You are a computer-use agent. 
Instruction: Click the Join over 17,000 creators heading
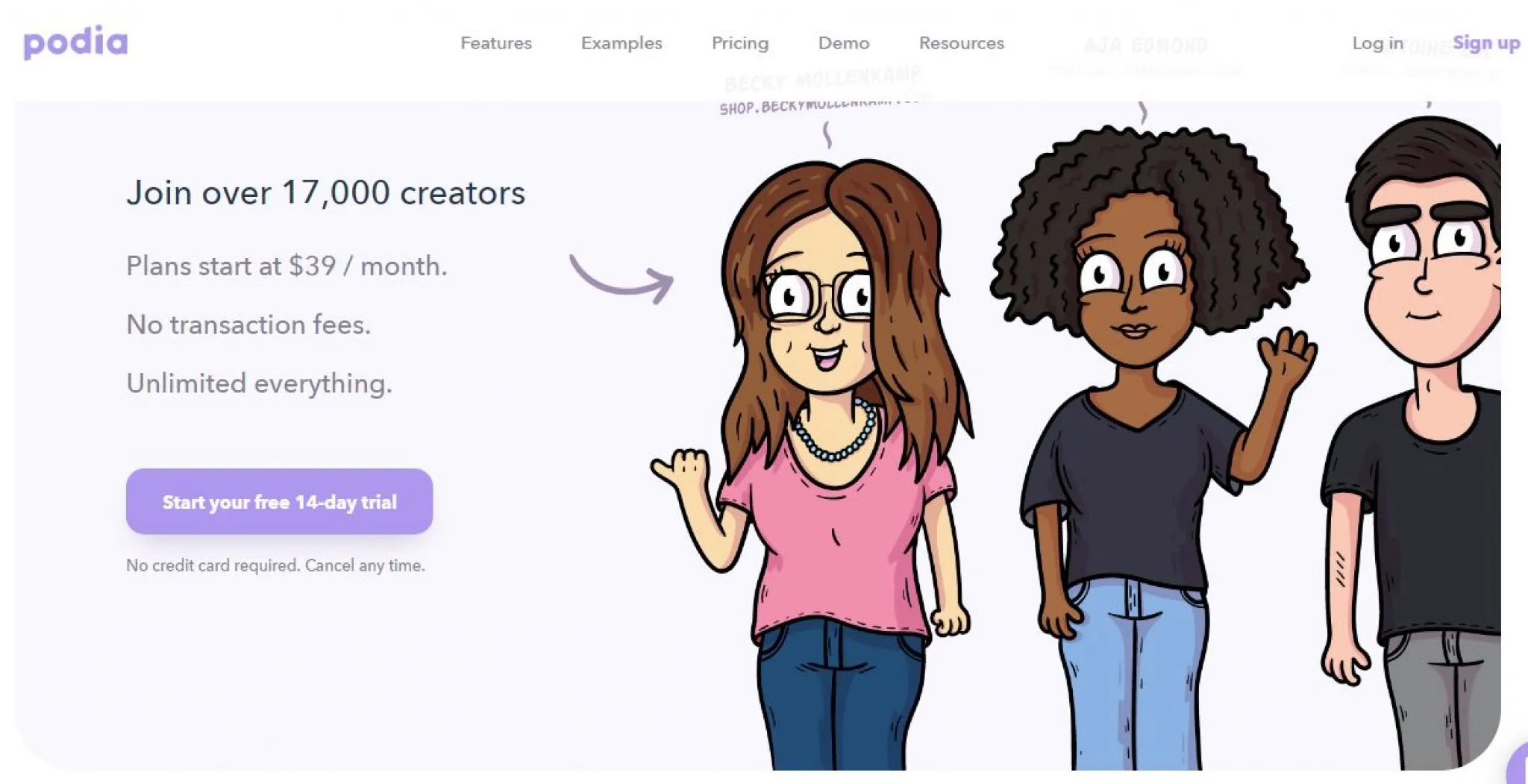(326, 192)
